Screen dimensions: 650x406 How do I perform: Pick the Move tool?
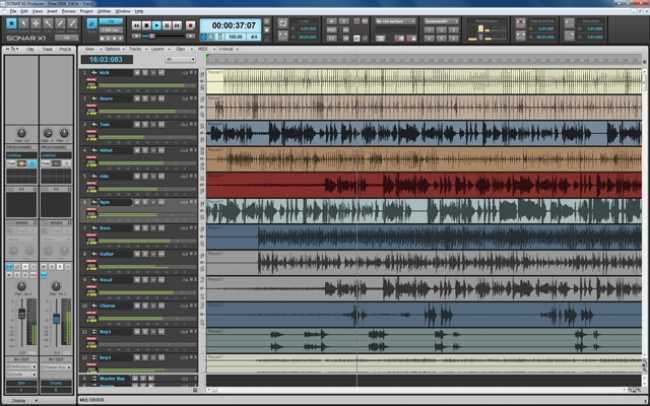coord(36,23)
